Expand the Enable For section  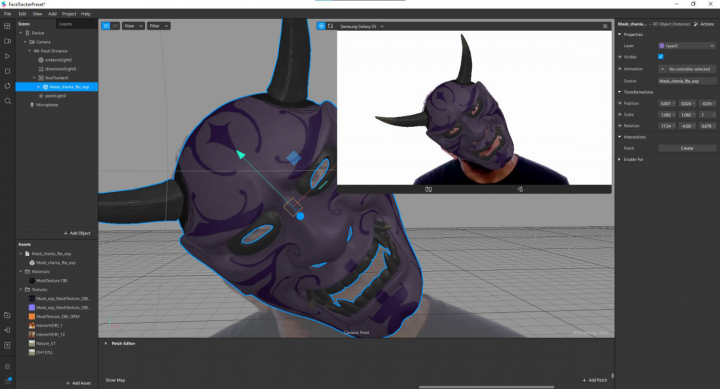(x=620, y=159)
